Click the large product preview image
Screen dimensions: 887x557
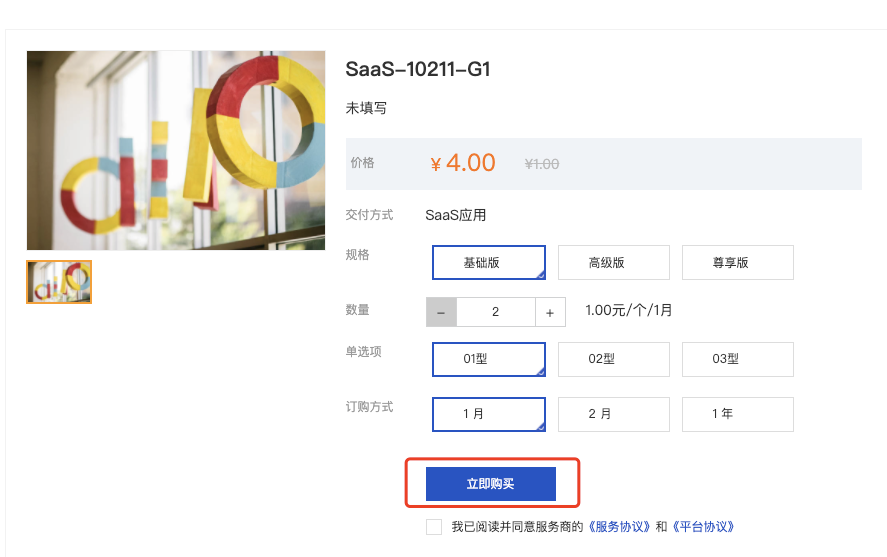click(176, 150)
